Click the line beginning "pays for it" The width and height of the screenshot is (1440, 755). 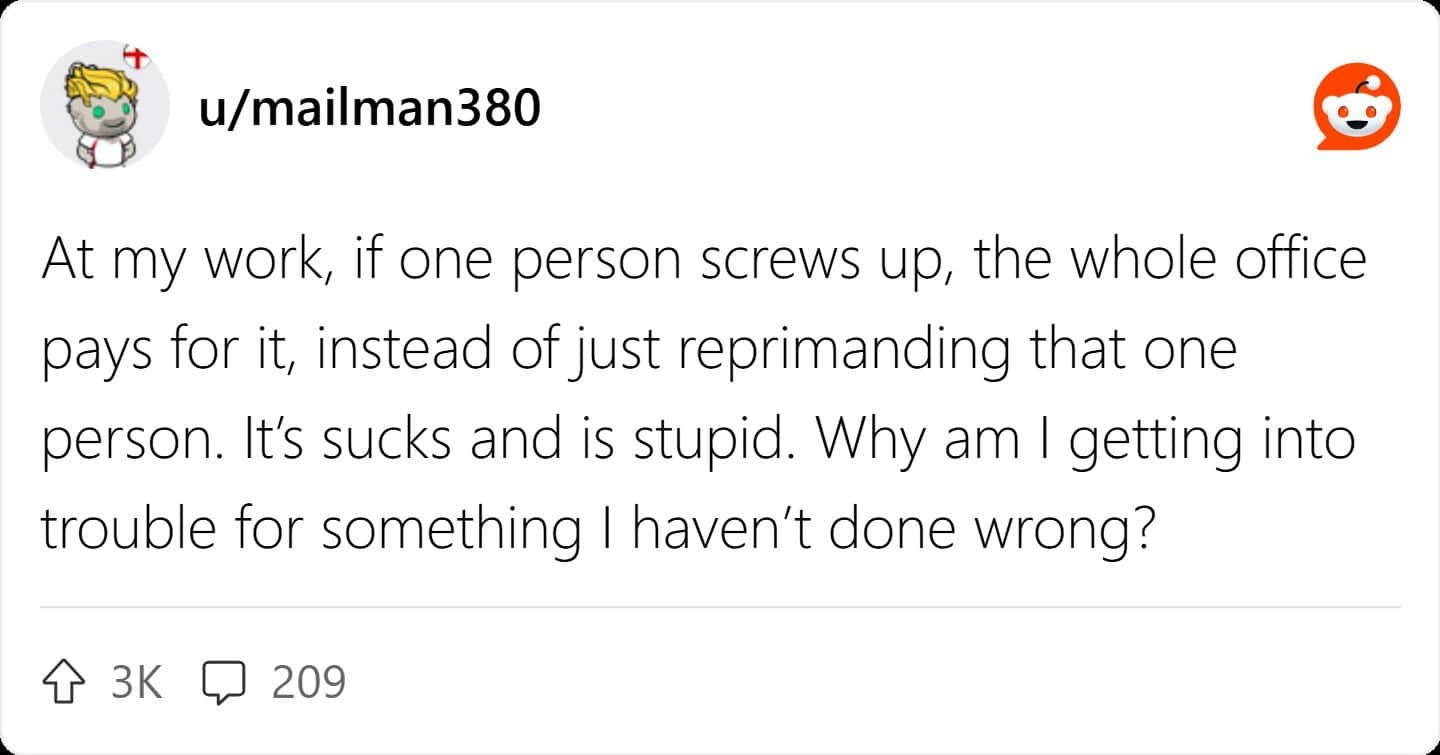pos(640,349)
